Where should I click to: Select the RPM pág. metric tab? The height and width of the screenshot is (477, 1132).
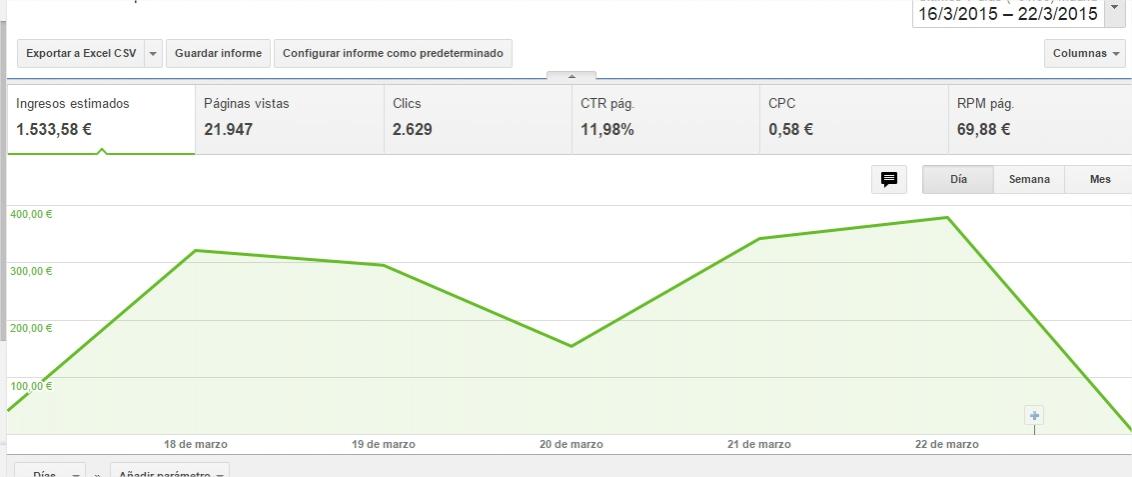pos(1040,117)
